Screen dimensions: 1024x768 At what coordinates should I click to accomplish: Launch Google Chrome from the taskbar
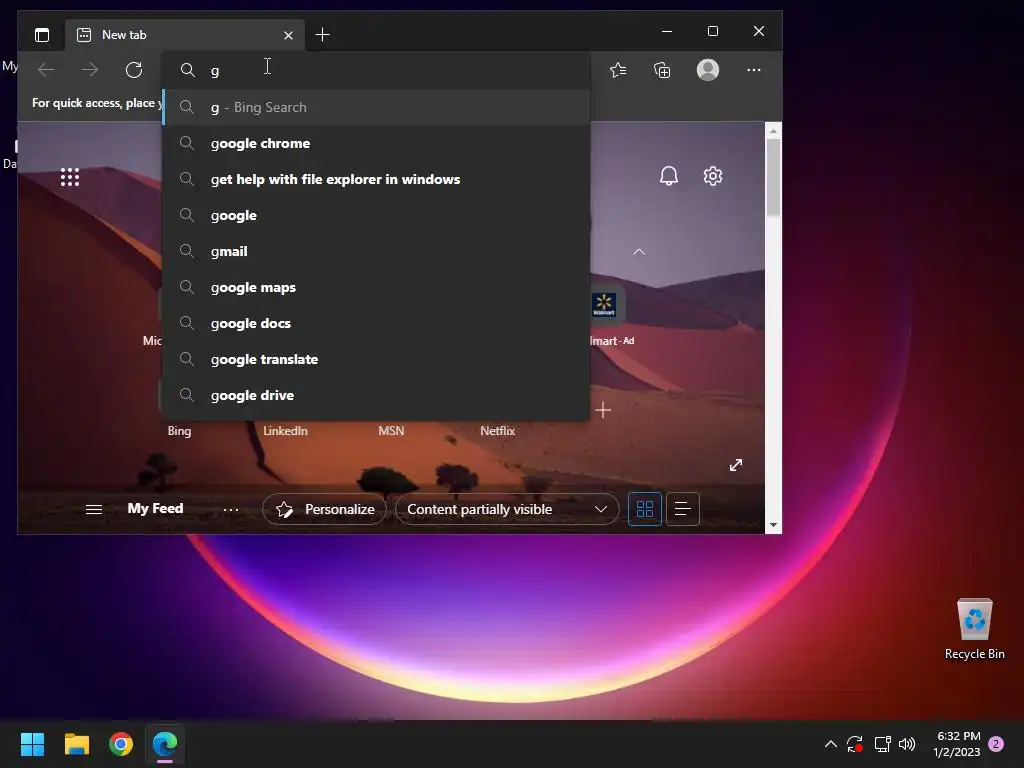tap(121, 744)
